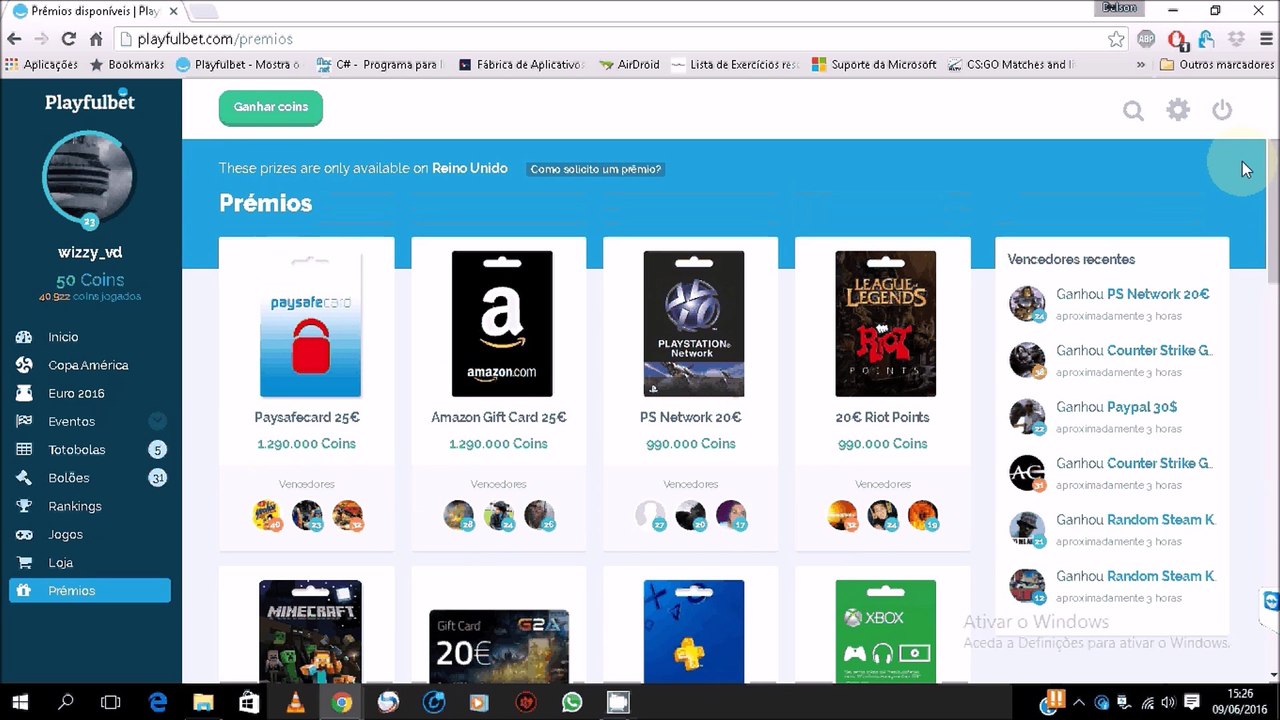Click the power logout icon
1280x720 pixels.
1222,110
